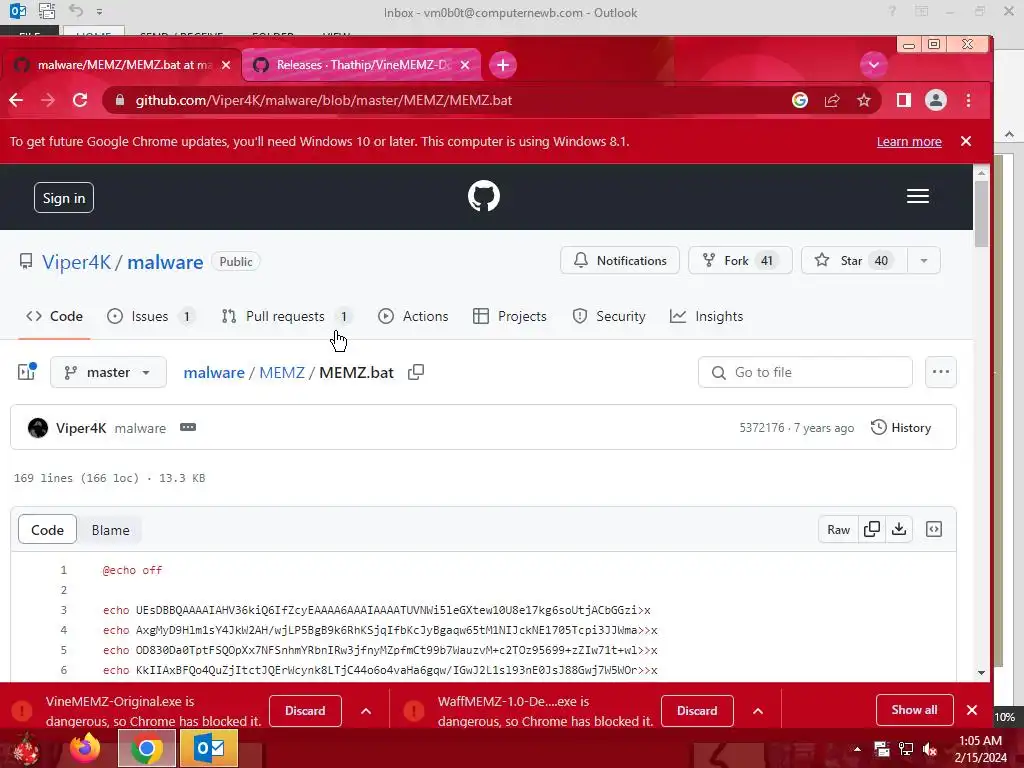Click the Outlook Undo arrow
This screenshot has width=1024, height=768.
76,10
